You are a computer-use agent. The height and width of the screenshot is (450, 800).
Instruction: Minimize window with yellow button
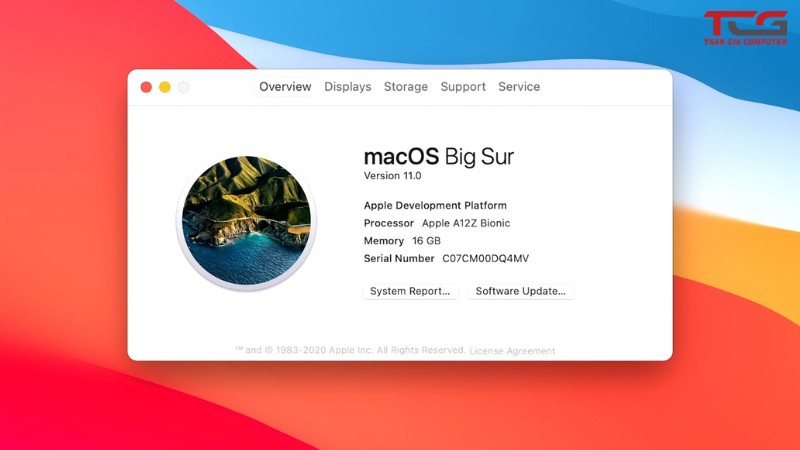coord(165,87)
